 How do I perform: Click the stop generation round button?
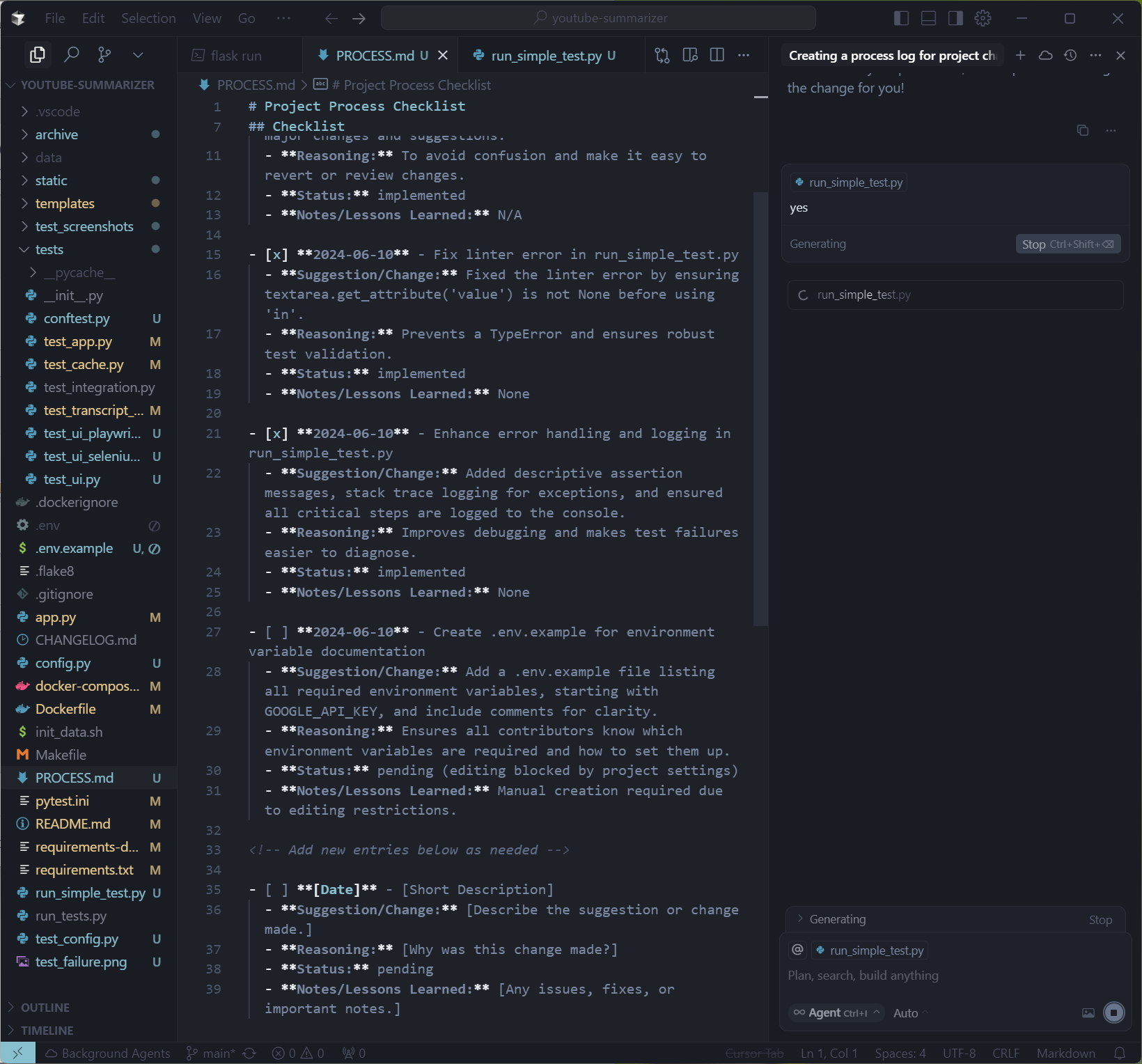[x=1113, y=1012]
